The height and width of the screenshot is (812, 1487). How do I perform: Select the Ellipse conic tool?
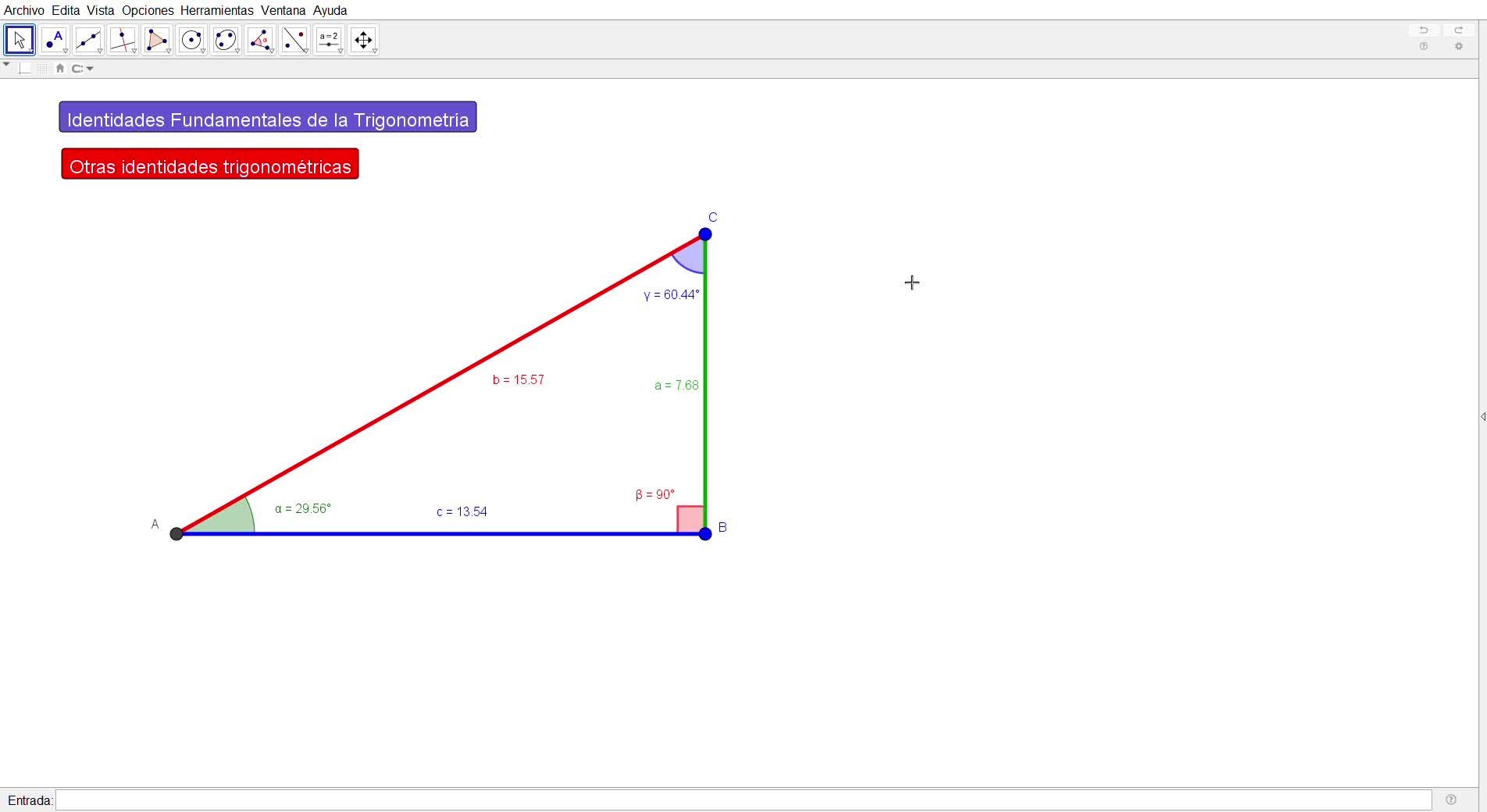[x=226, y=40]
